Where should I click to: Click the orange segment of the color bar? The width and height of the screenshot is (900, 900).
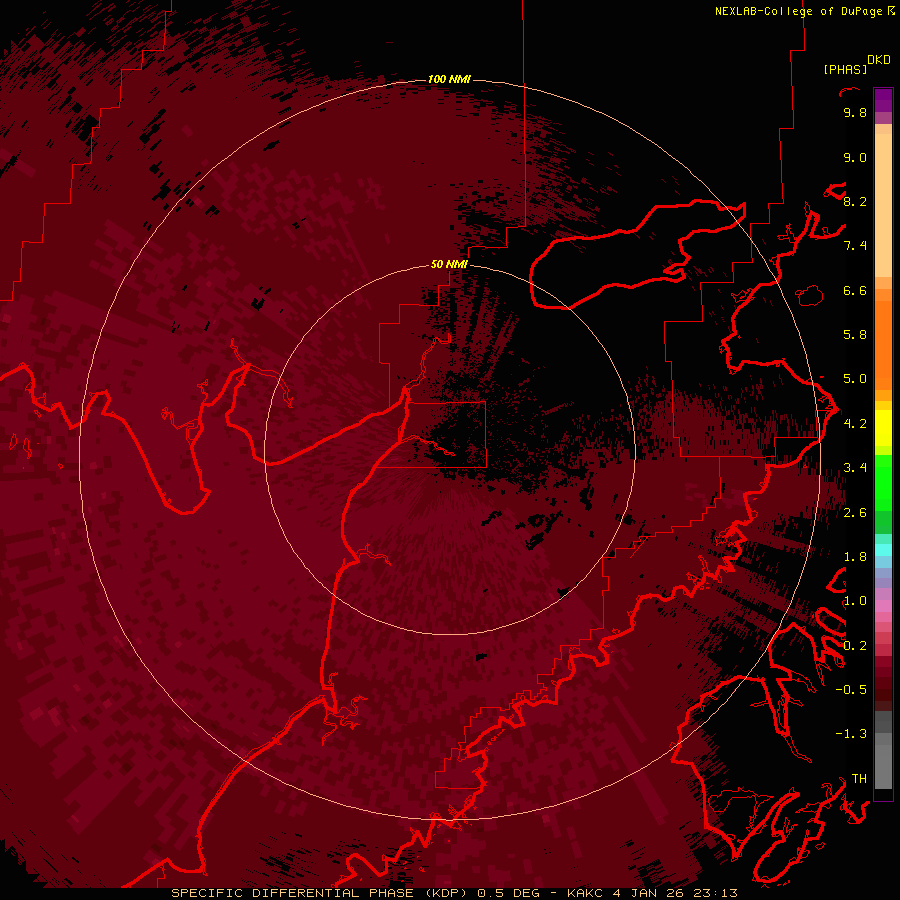pos(883,339)
